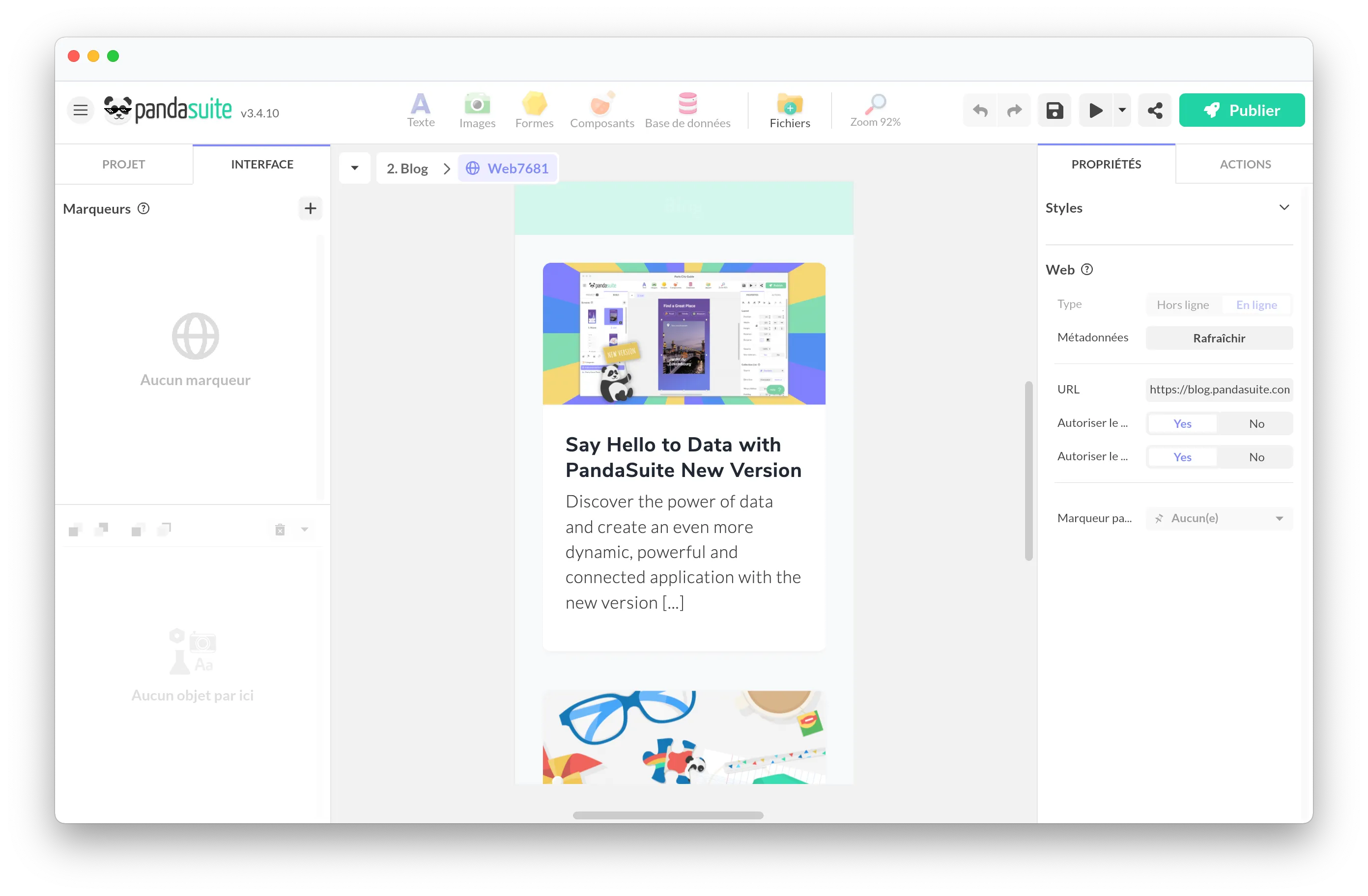
Task: Open the hamburger main menu
Action: [81, 110]
